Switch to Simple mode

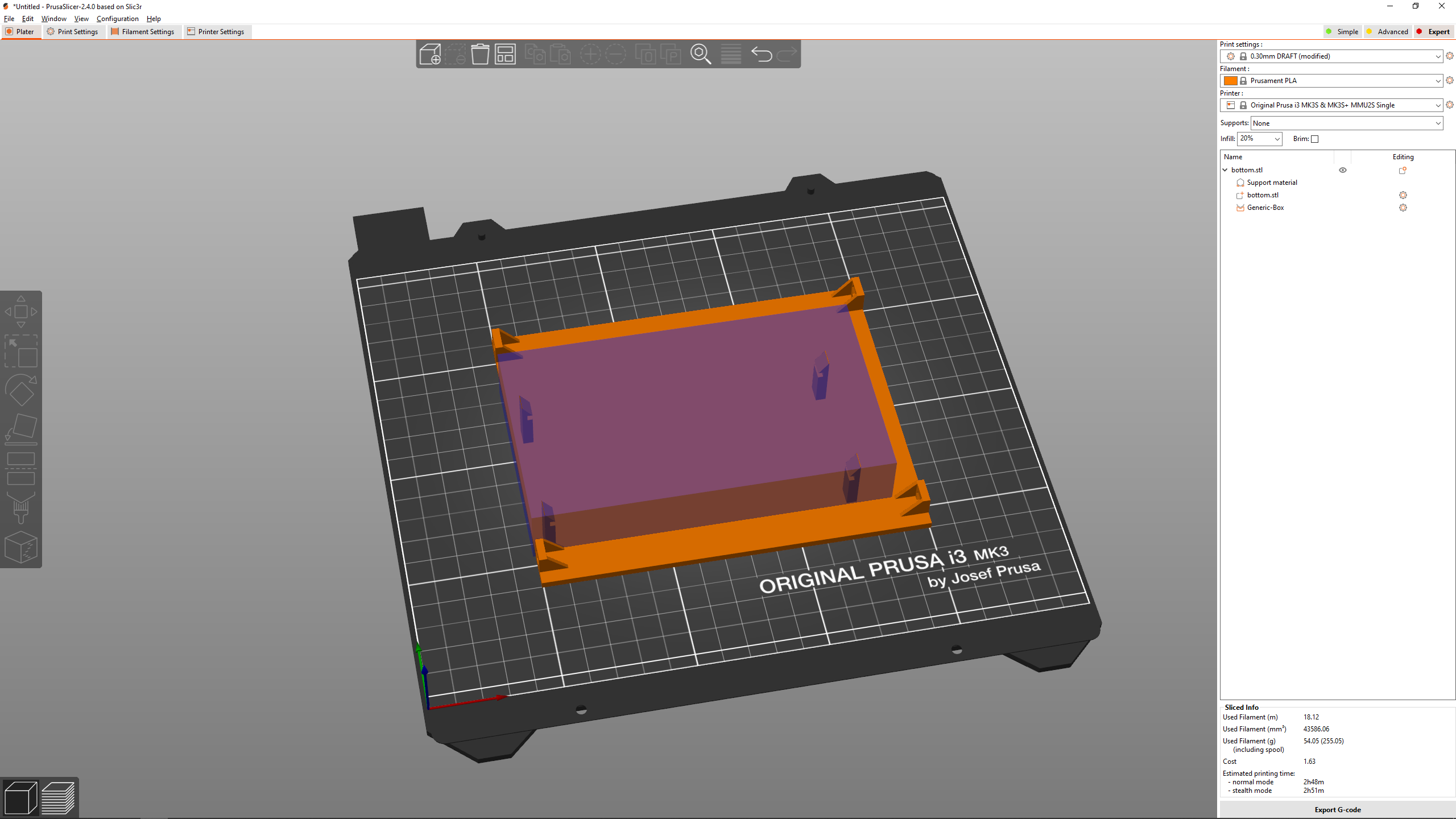click(x=1342, y=32)
